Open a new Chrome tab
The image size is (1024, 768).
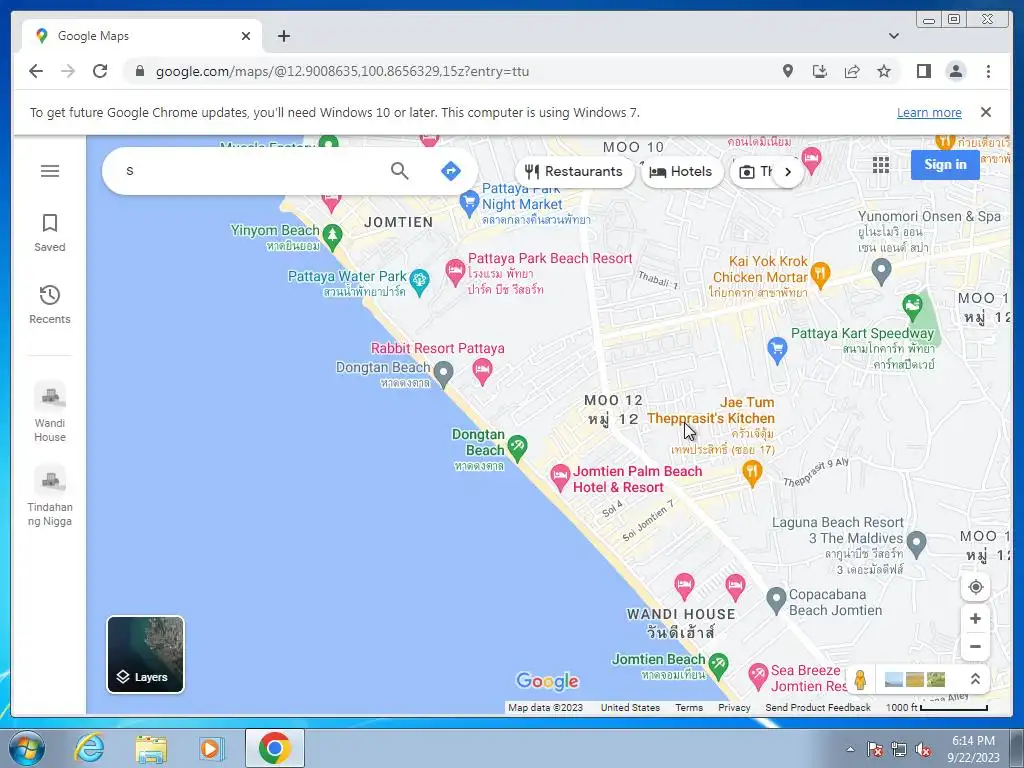[283, 36]
